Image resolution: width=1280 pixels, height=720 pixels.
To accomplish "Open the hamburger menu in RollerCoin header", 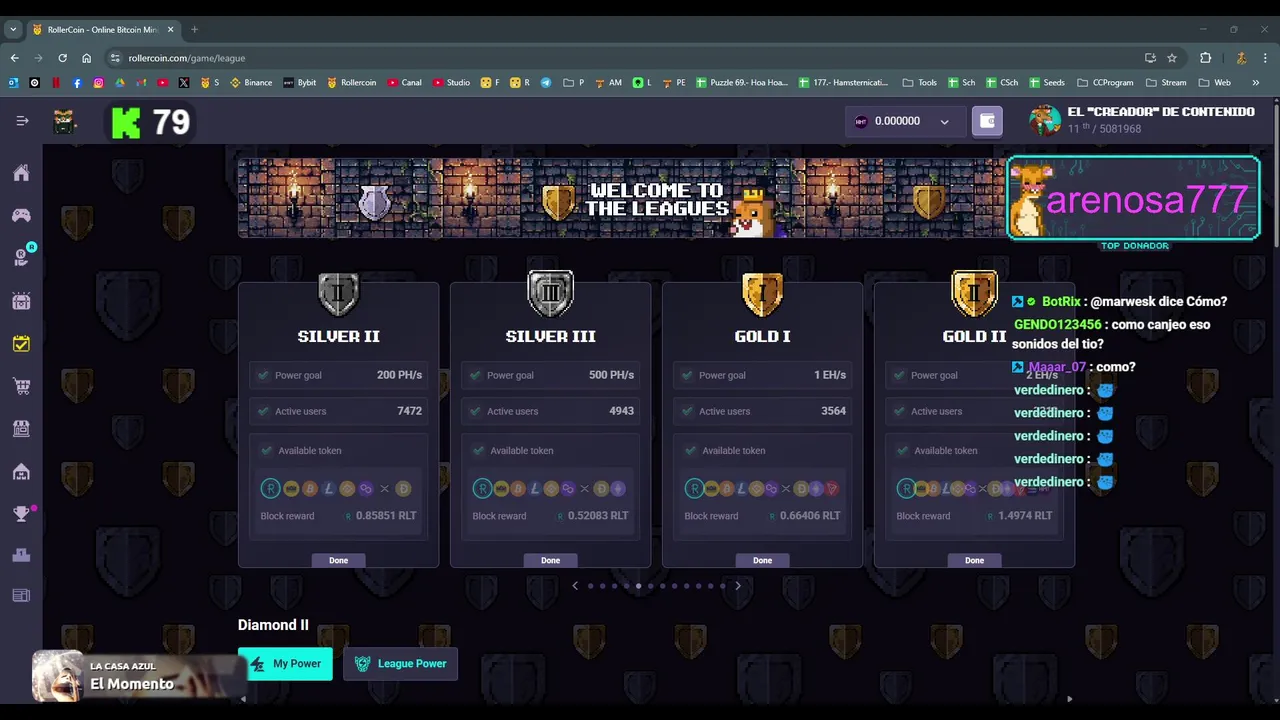I will pos(22,120).
